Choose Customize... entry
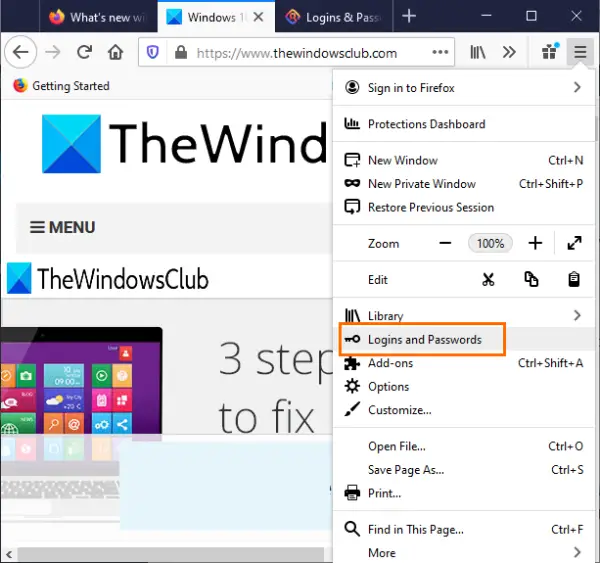 coord(463,410)
